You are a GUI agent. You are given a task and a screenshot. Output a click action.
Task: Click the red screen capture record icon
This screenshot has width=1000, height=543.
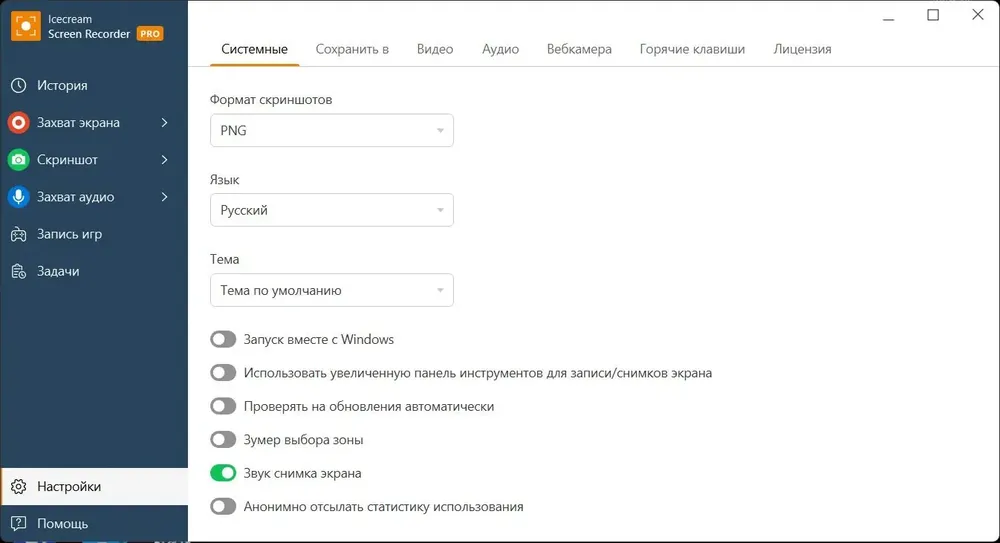tap(18, 123)
